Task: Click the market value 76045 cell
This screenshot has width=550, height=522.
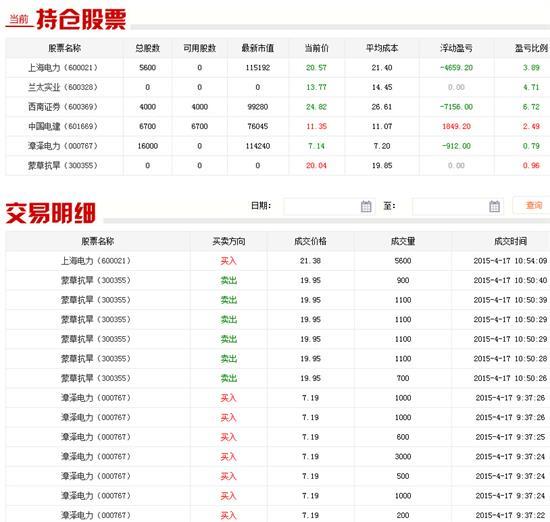Action: [x=258, y=126]
